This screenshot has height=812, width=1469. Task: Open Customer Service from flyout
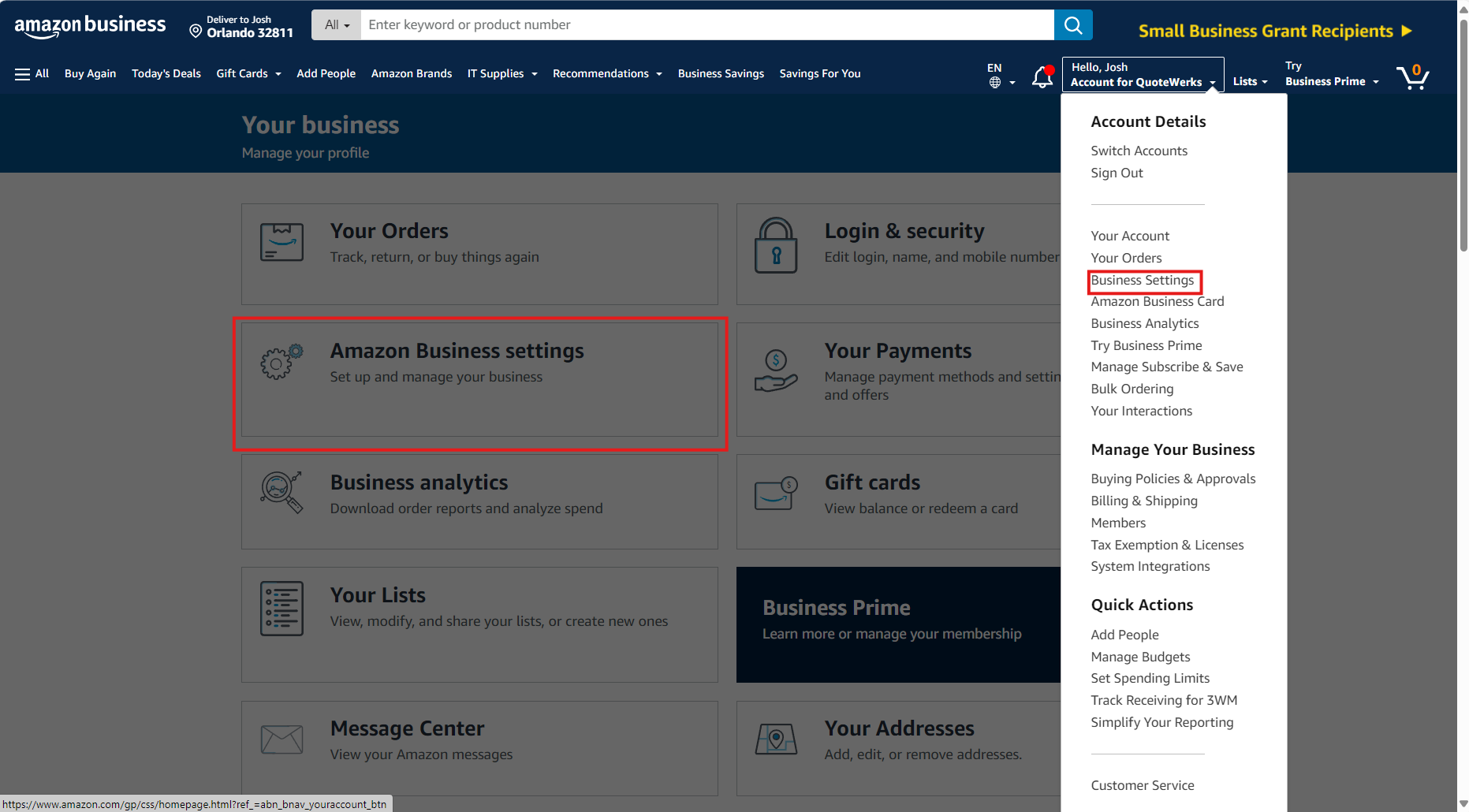(1143, 785)
